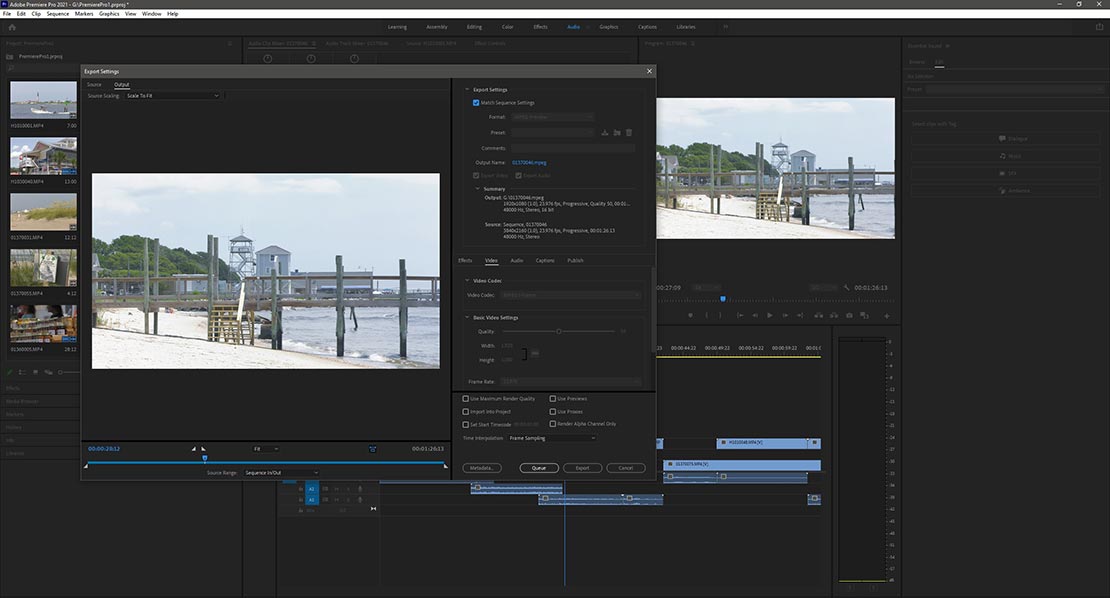Viewport: 1110px width, 598px height.
Task: Click the Export button
Action: (583, 468)
